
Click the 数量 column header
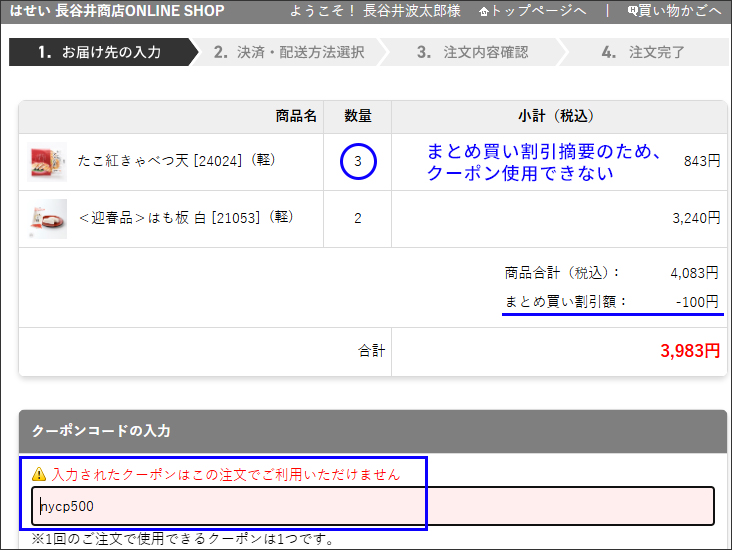coord(358,116)
